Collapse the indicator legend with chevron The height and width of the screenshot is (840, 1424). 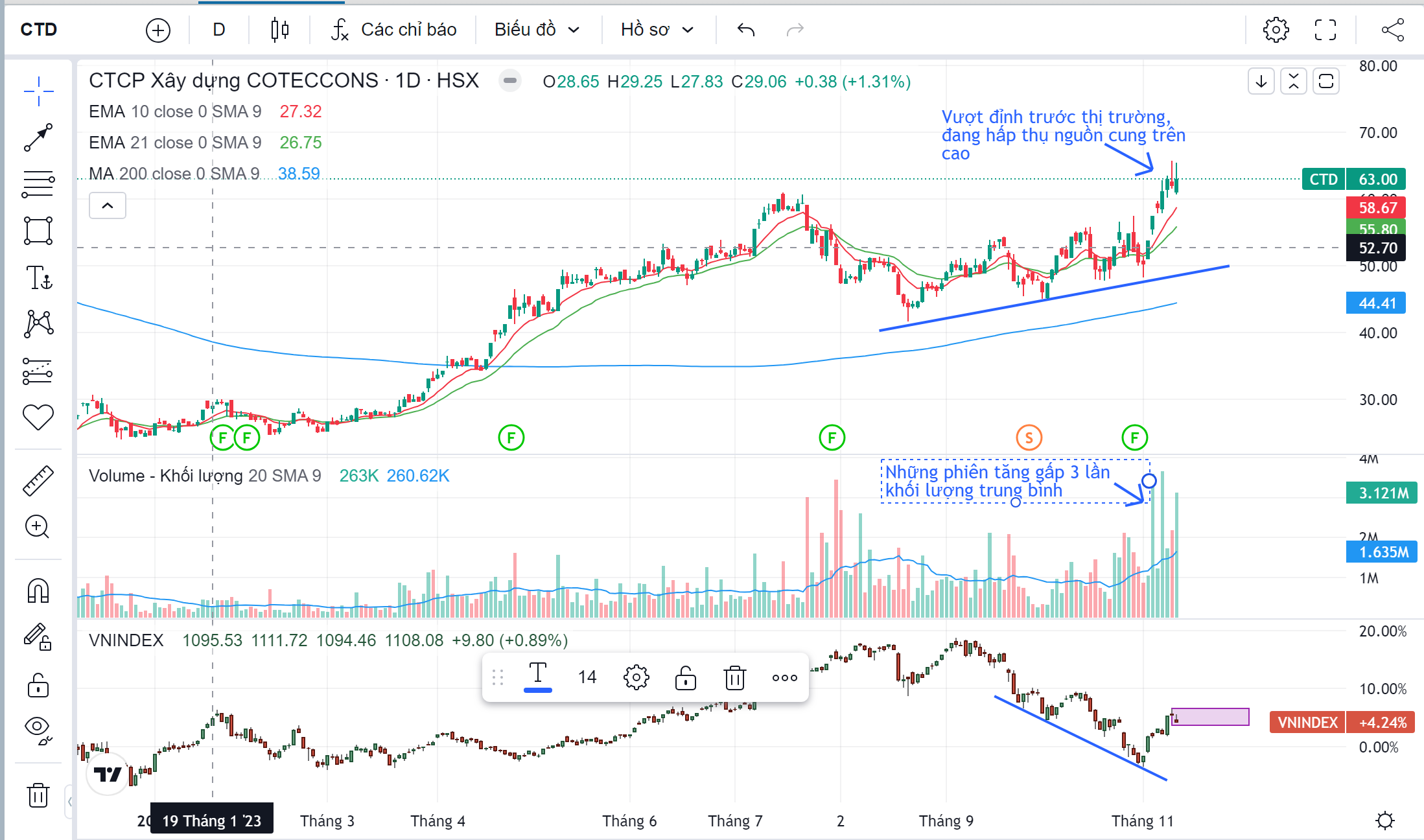click(108, 205)
